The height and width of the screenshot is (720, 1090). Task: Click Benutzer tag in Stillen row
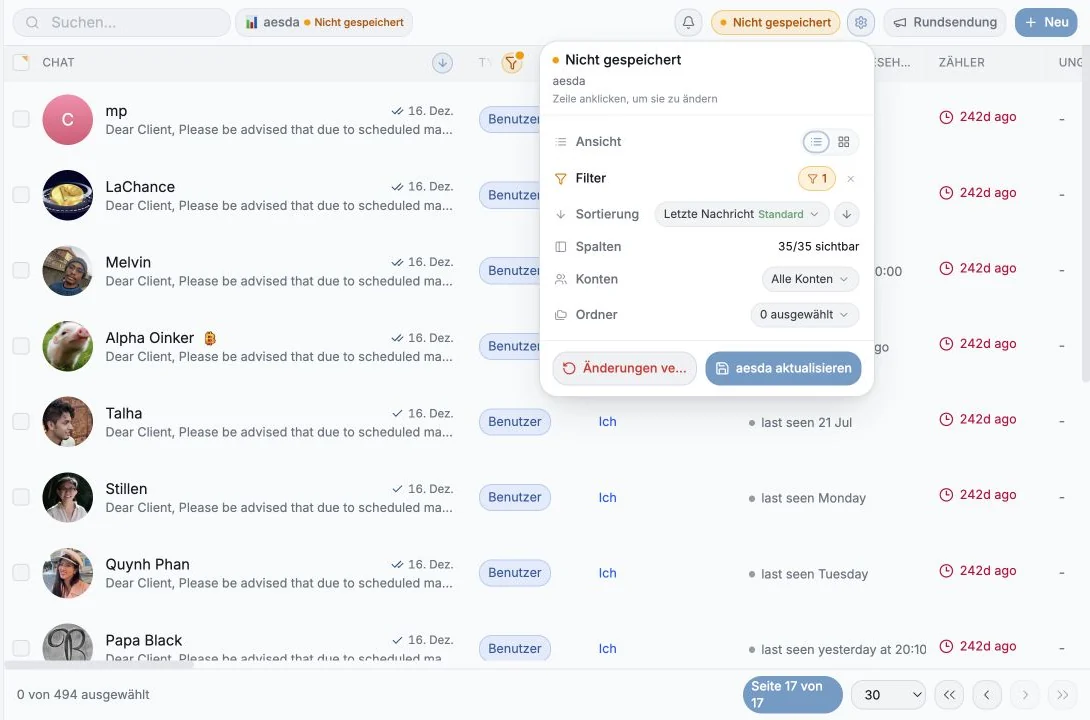coord(514,498)
